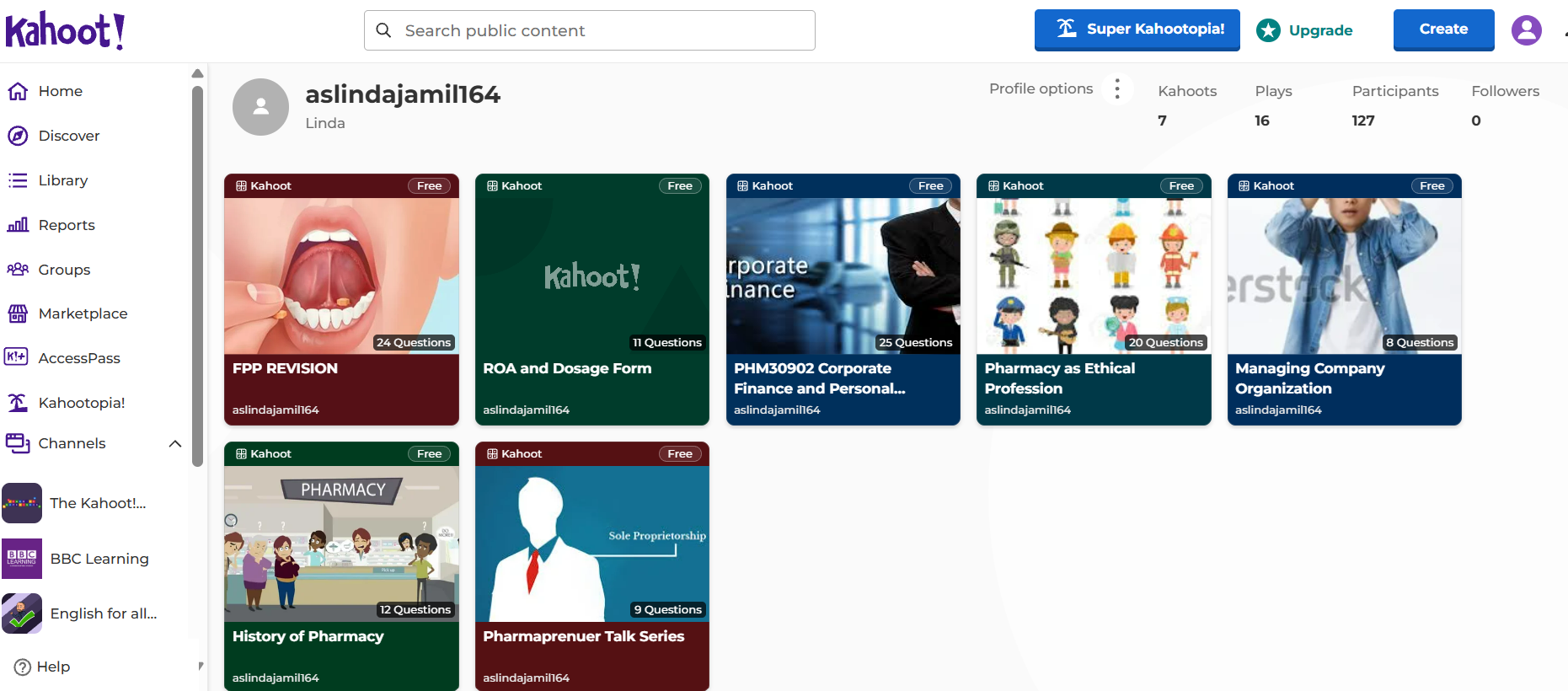Open the Kahootopia! island icon
The width and height of the screenshot is (1568, 691).
point(18,403)
